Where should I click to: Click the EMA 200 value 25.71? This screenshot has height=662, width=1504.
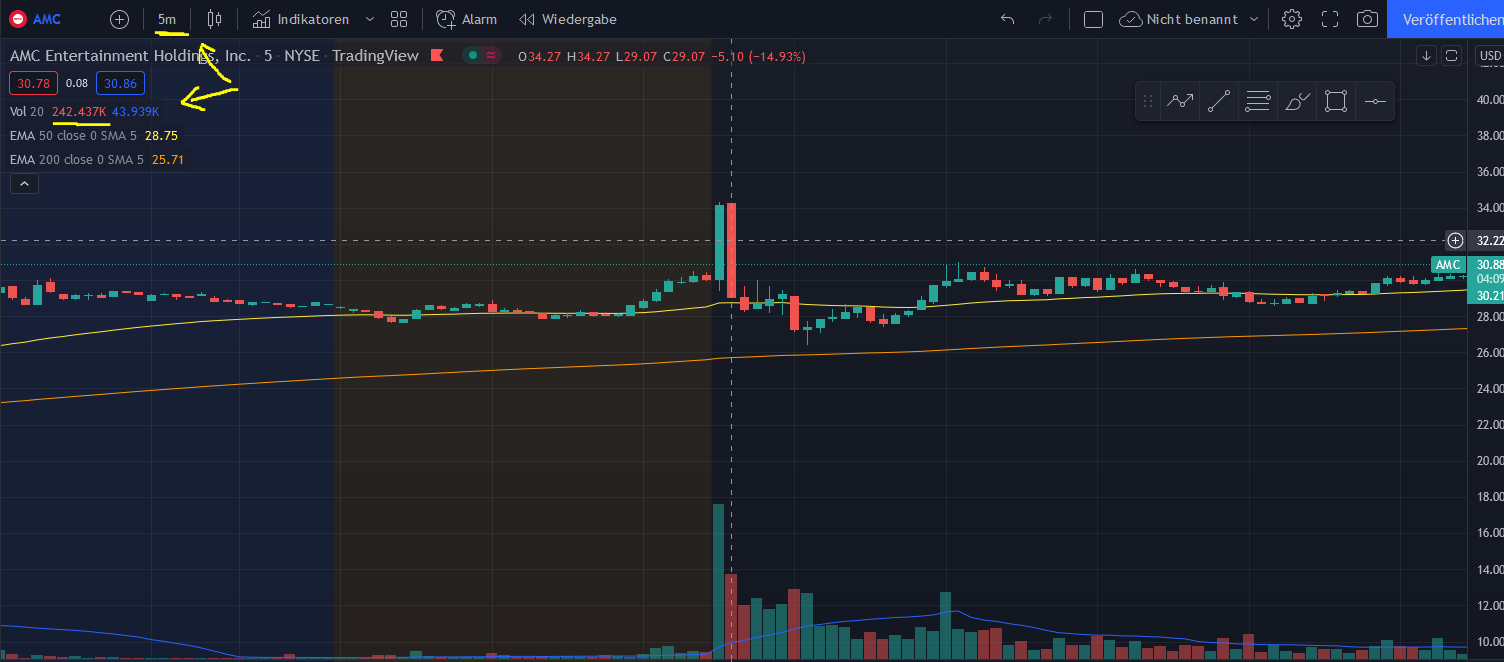pyautogui.click(x=168, y=159)
